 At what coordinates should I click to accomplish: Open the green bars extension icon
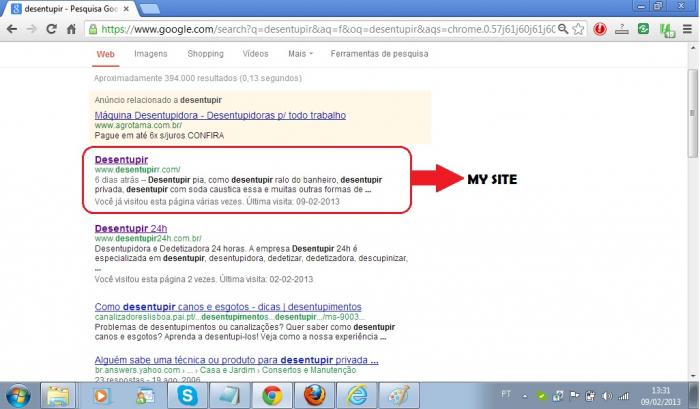667,30
